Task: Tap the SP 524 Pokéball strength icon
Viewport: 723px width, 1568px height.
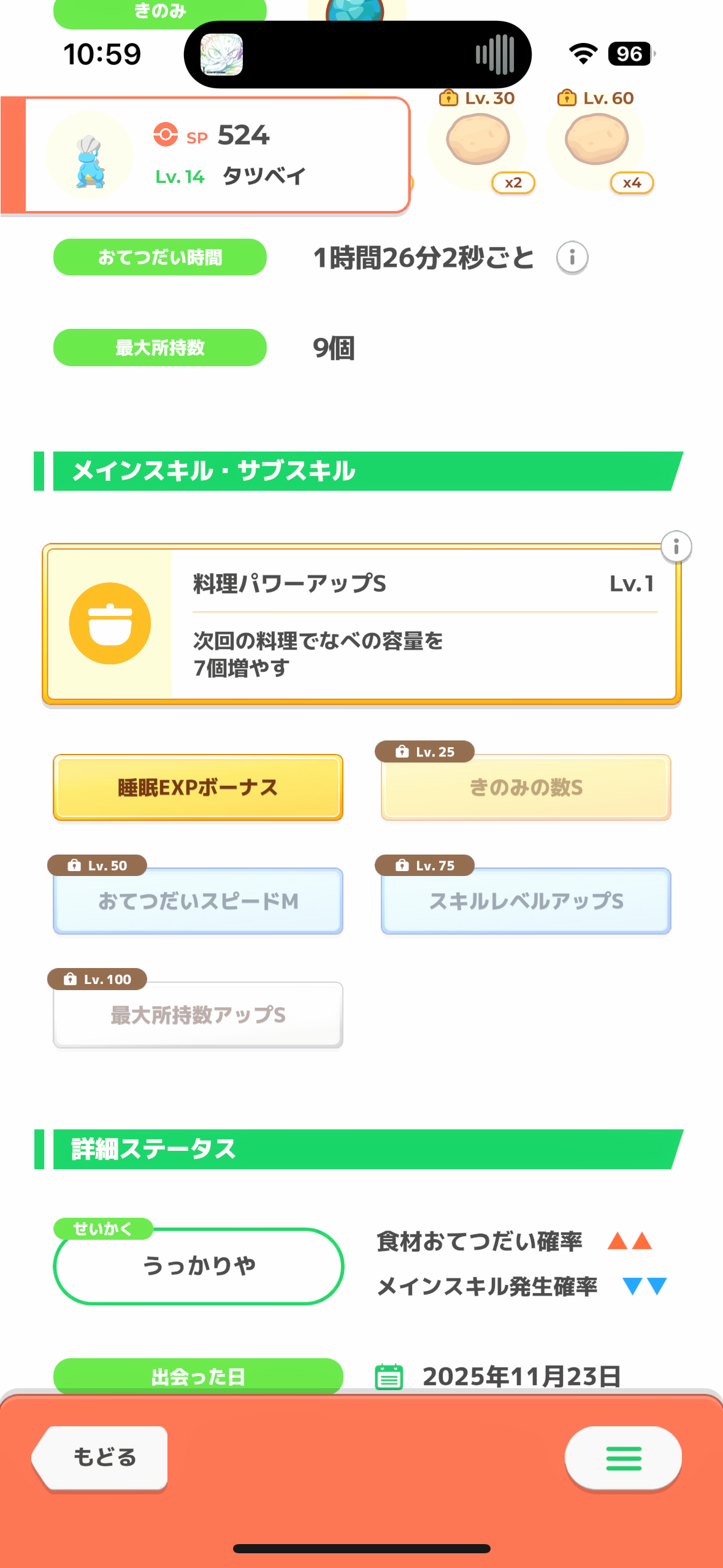Action: pos(166,134)
